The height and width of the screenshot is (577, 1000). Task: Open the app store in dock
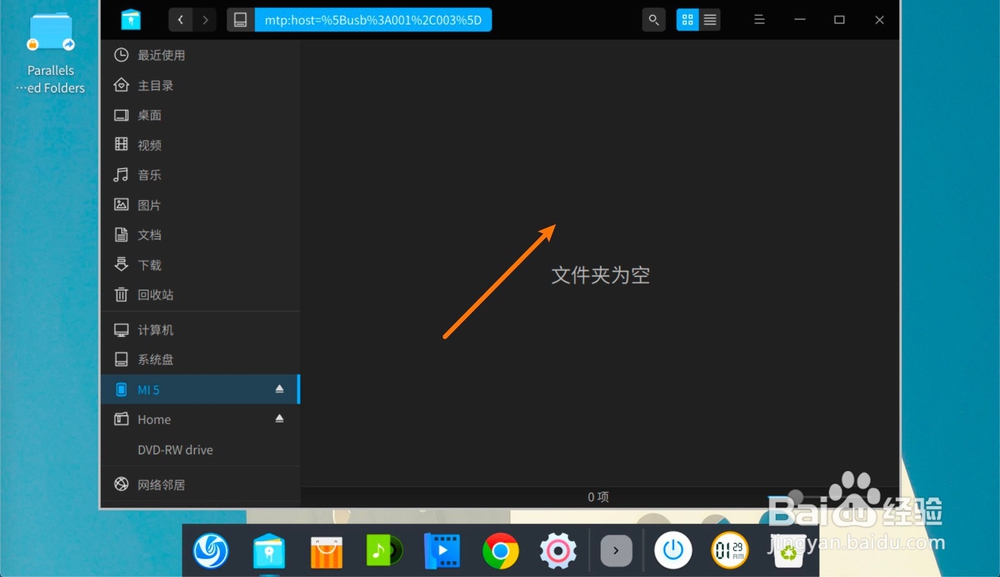327,551
